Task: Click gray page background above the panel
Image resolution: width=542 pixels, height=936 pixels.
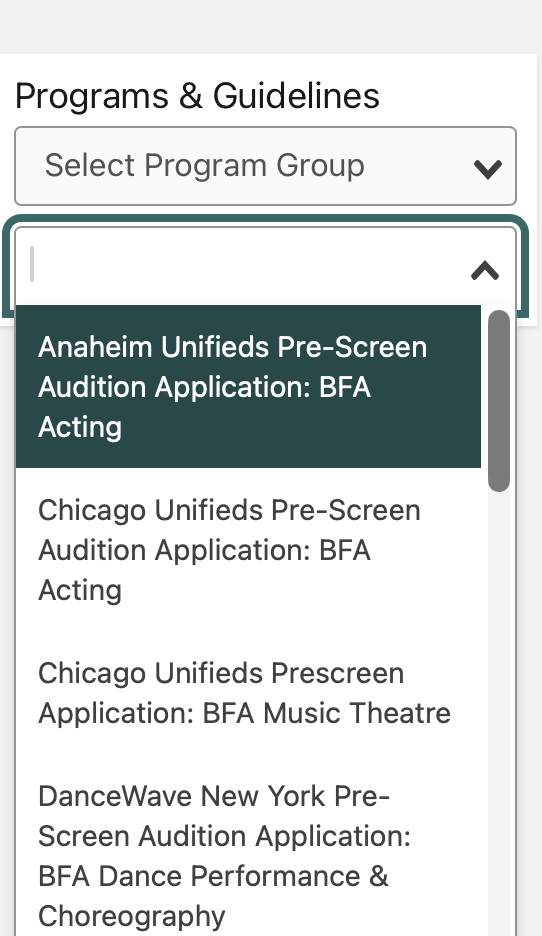Action: (x=271, y=26)
